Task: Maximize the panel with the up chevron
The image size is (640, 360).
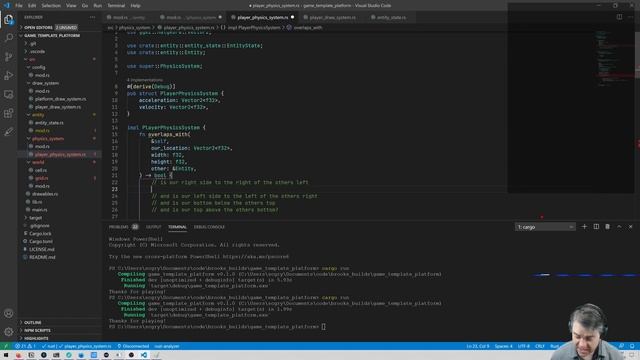Action: 619,227
